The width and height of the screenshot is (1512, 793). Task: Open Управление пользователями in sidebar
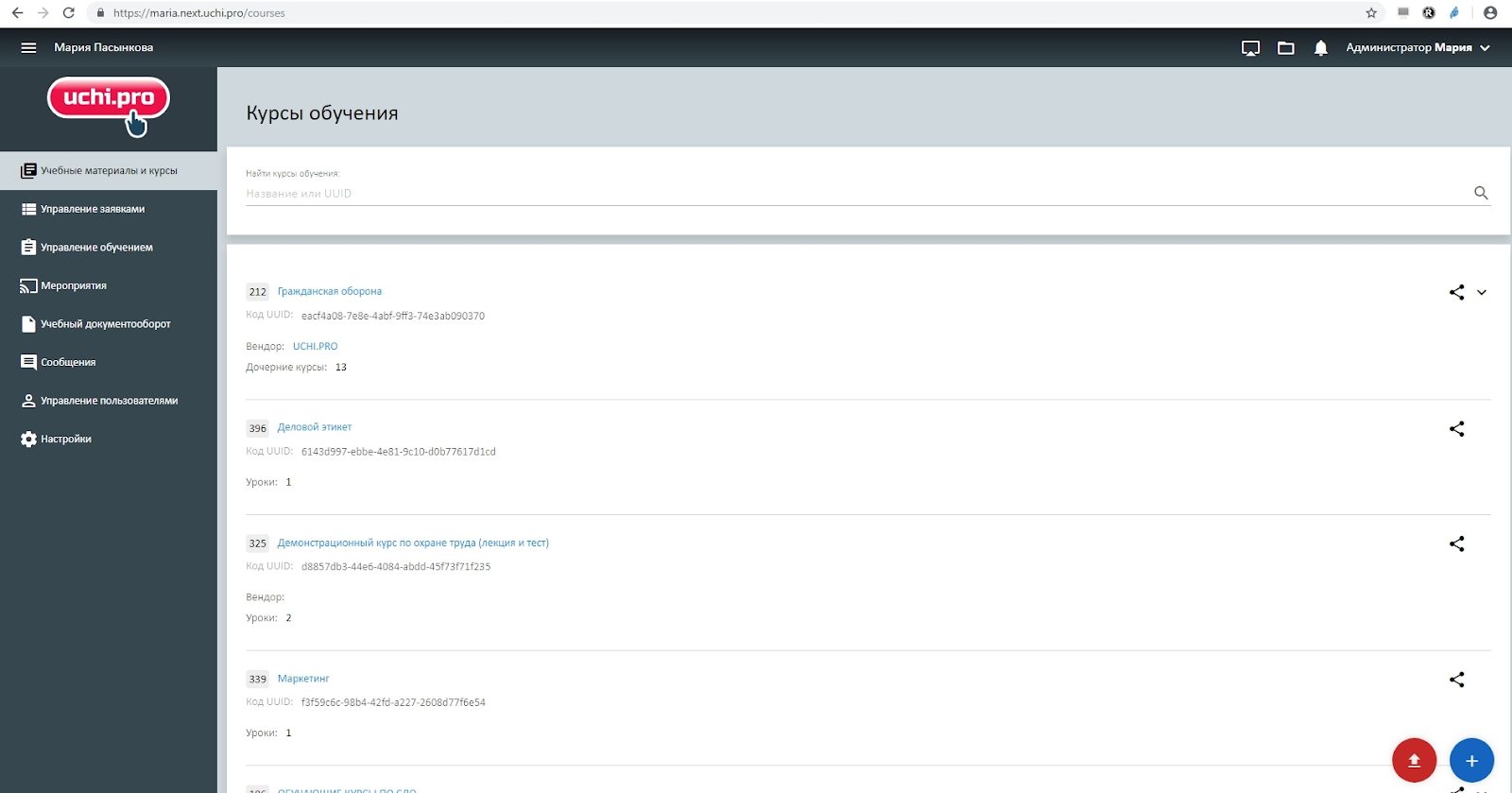click(x=109, y=401)
